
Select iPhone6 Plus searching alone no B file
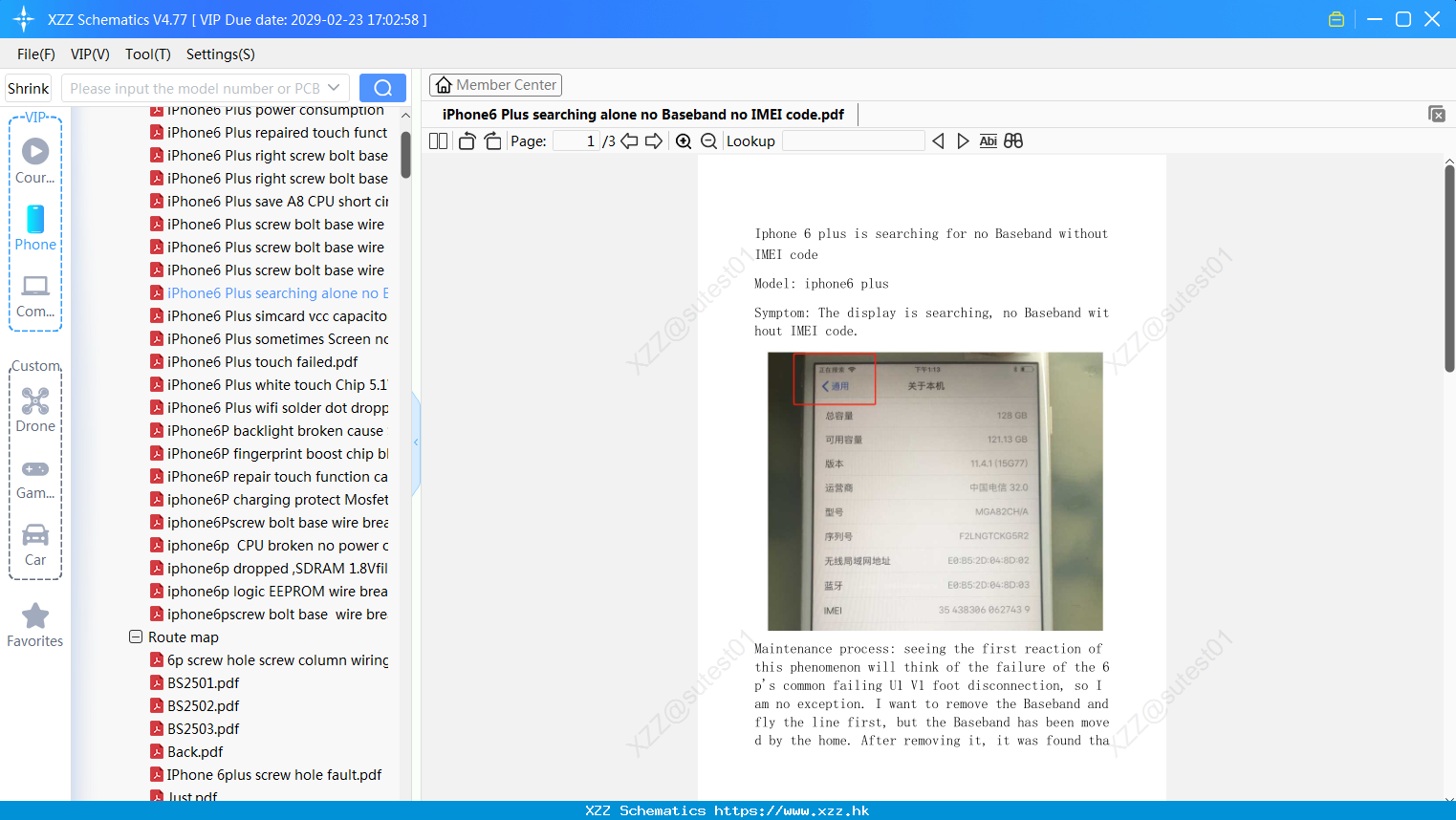point(269,292)
